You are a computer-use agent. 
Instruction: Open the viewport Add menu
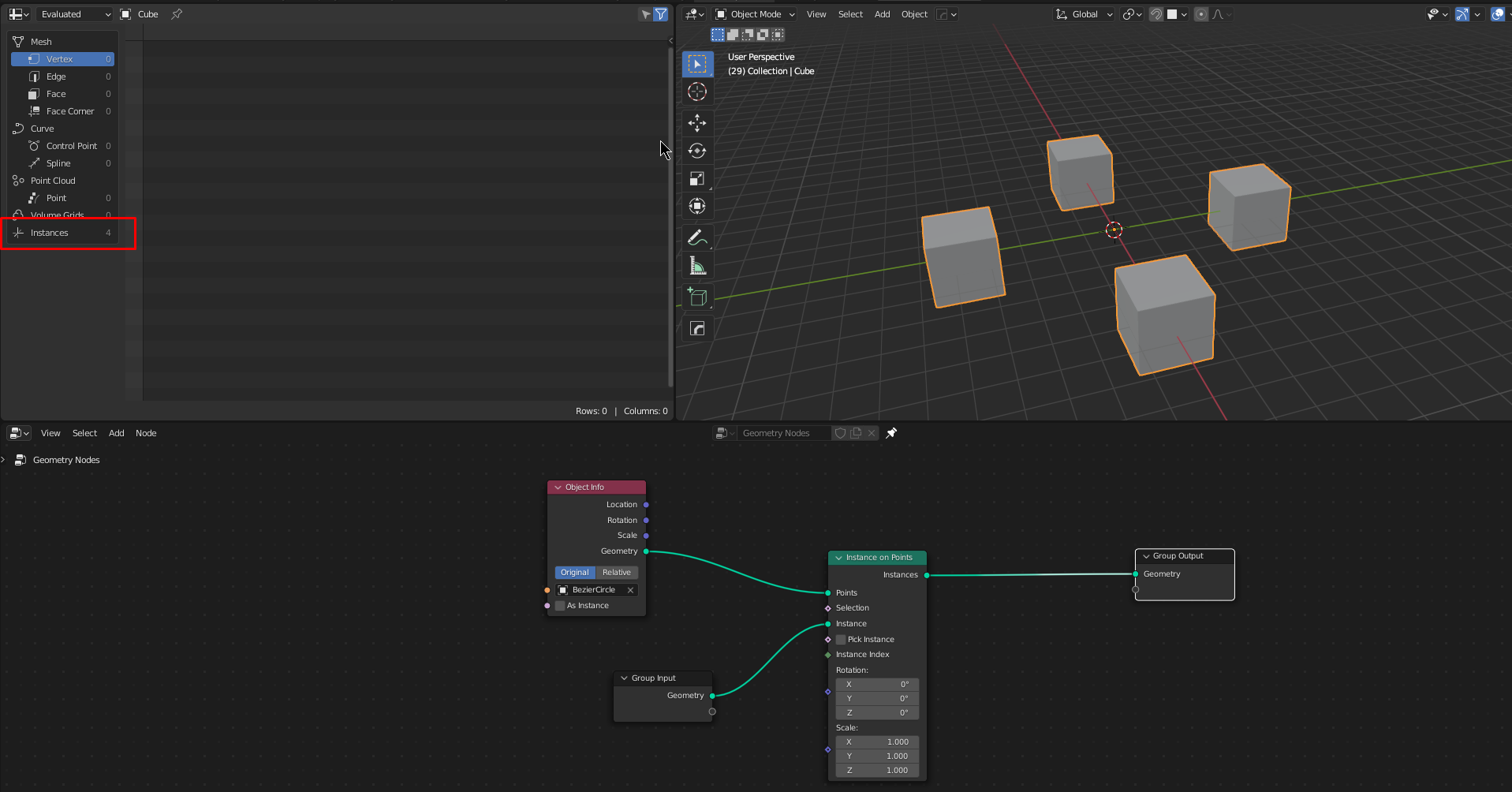[882, 14]
